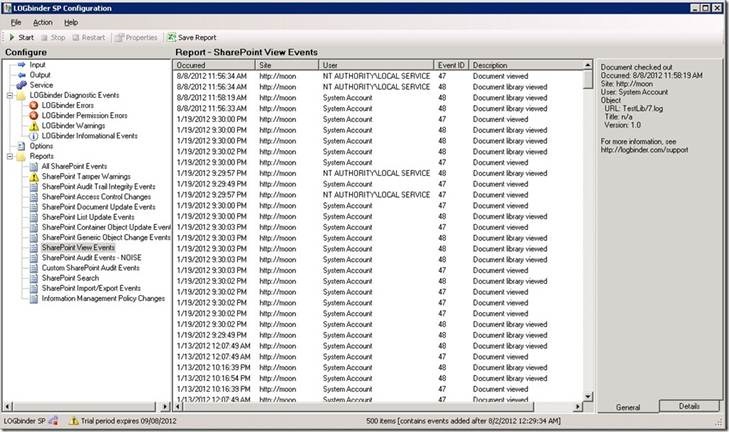The image size is (729, 432).
Task: Open LOGbinder Warnings yellow triangle item
Action: click(x=33, y=125)
